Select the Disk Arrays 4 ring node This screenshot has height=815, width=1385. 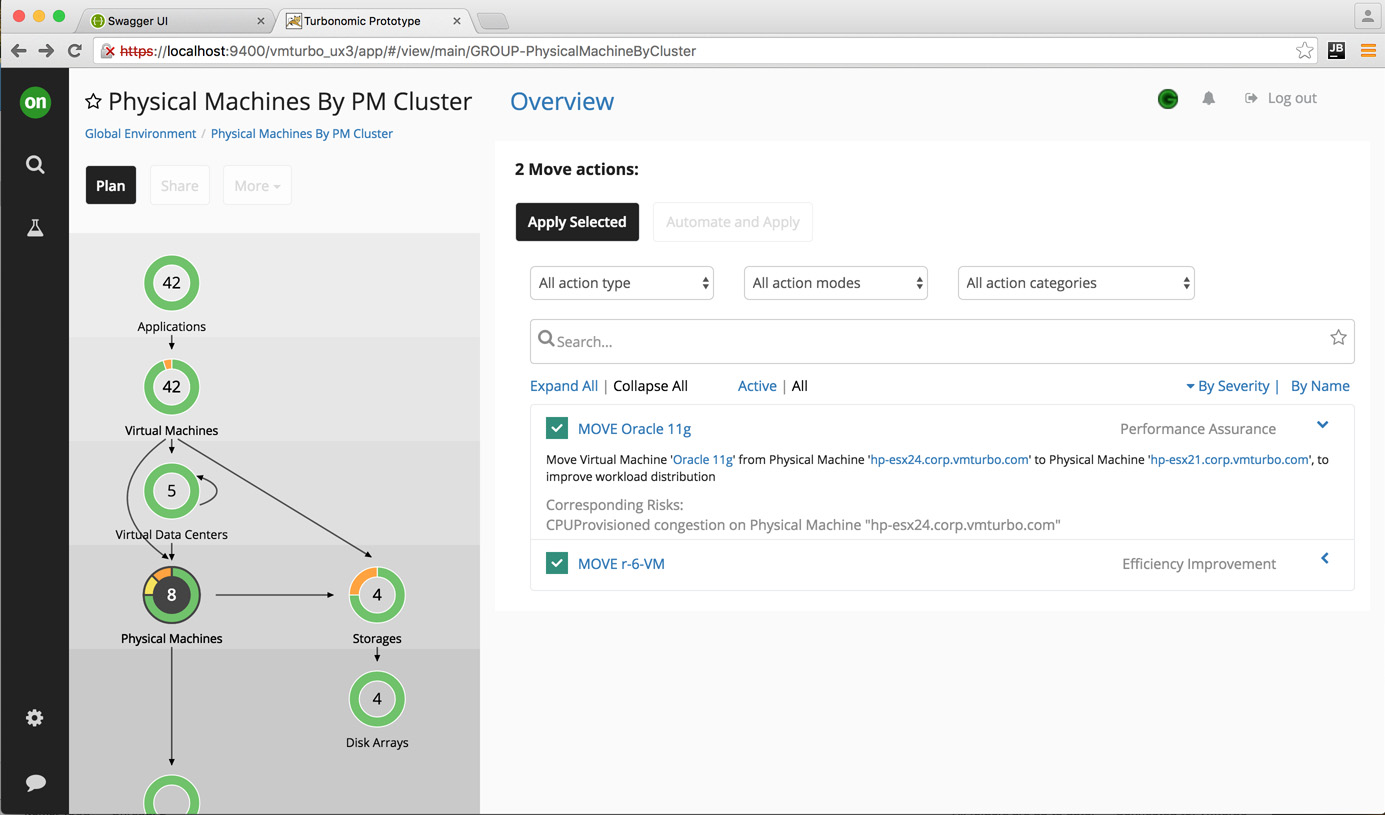(x=377, y=699)
